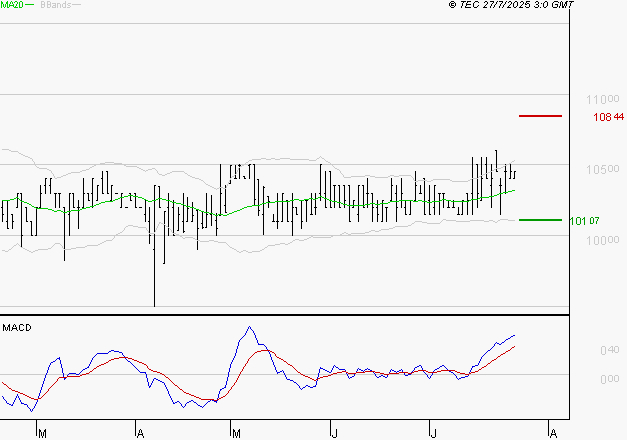Viewport: 627px width, 440px height.
Task: Click the last A month marker at far right
Action: coord(552,433)
